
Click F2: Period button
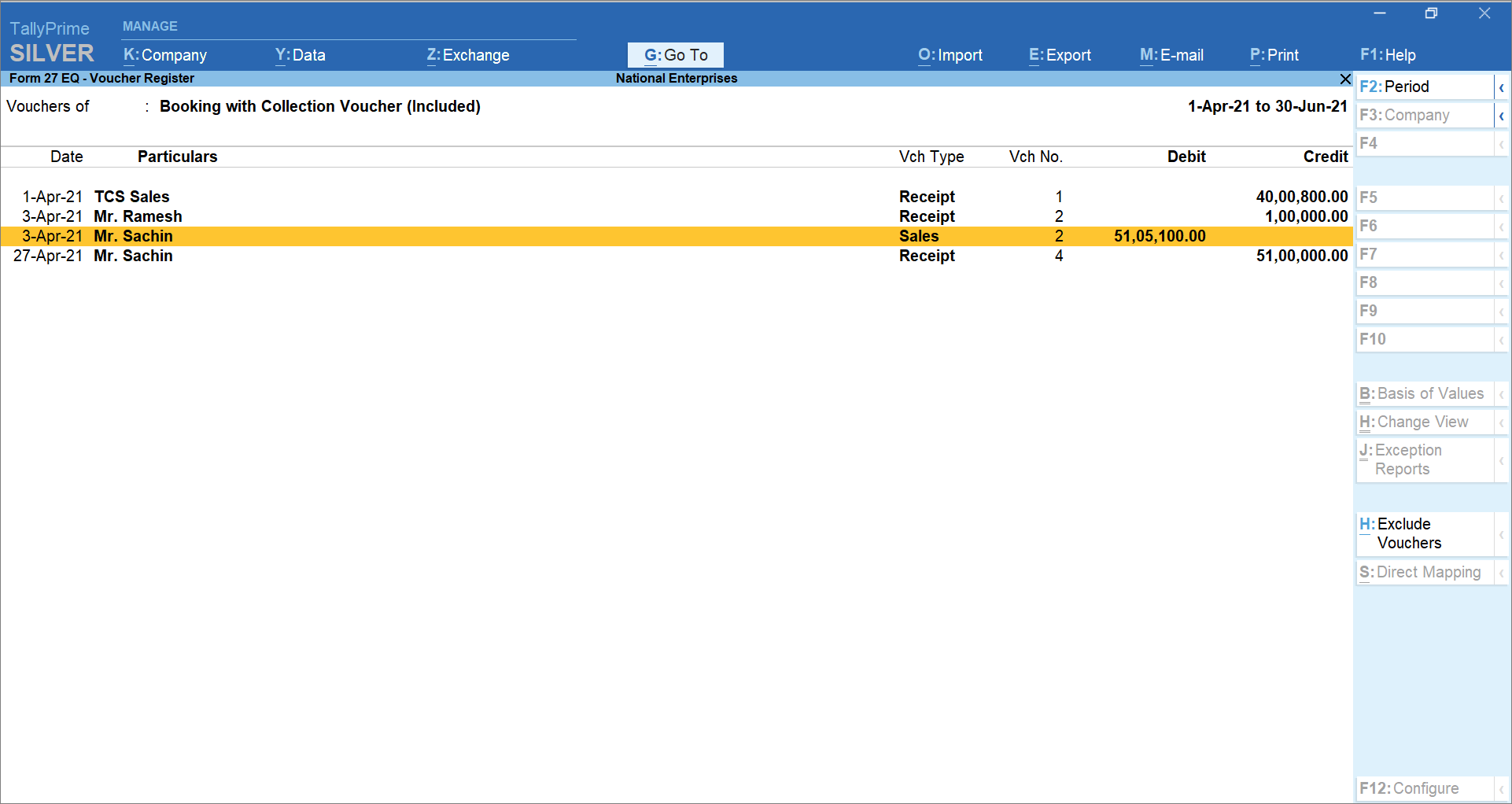point(1425,87)
